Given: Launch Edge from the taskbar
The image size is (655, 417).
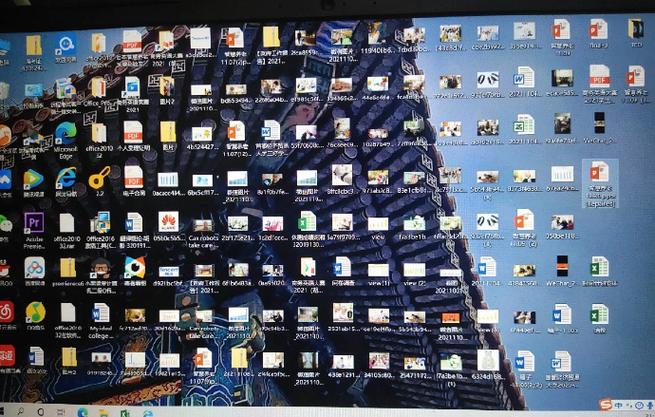Looking at the screenshot, I should [x=82, y=412].
